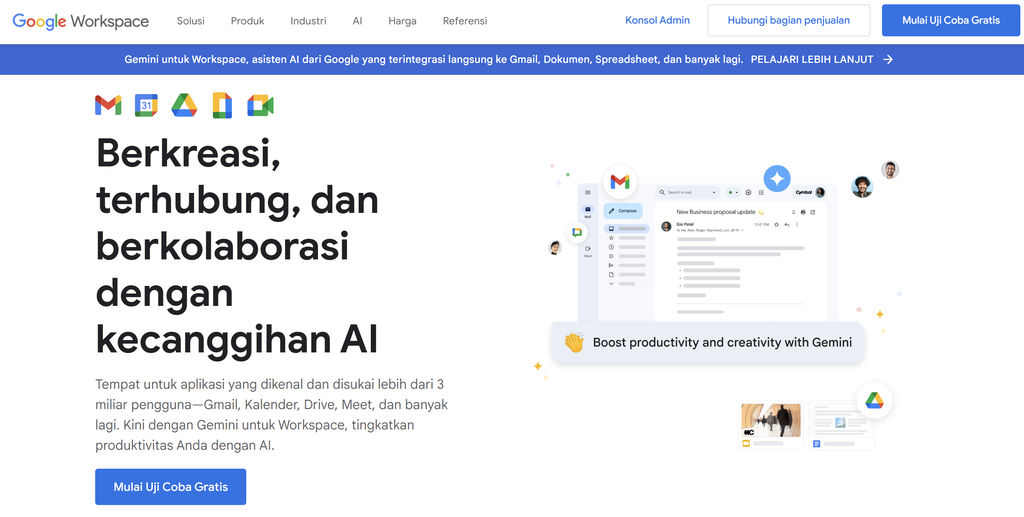
Task: Click the large Gmail logo circle in illustration
Action: tap(620, 181)
